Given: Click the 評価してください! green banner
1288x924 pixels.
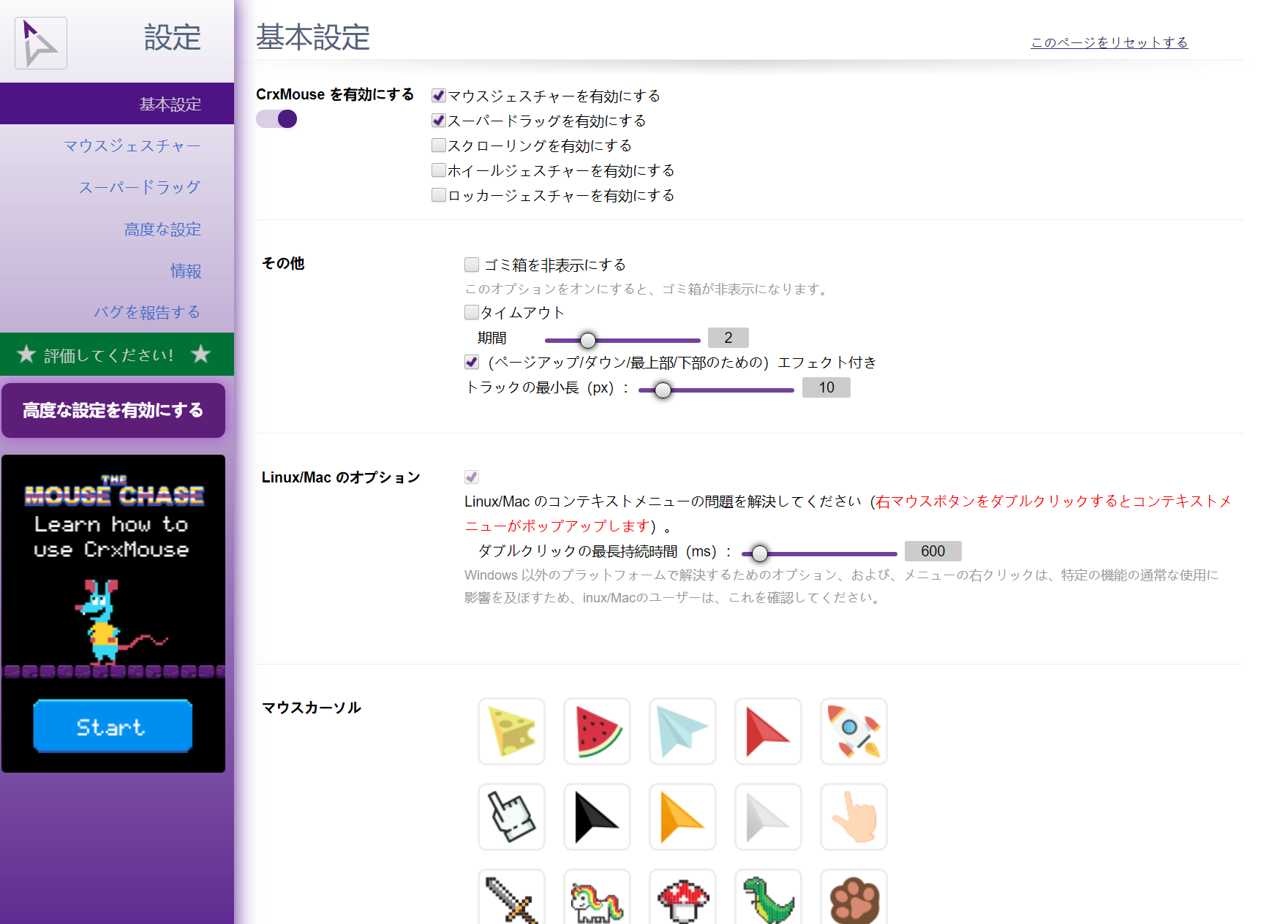Looking at the screenshot, I should [117, 355].
